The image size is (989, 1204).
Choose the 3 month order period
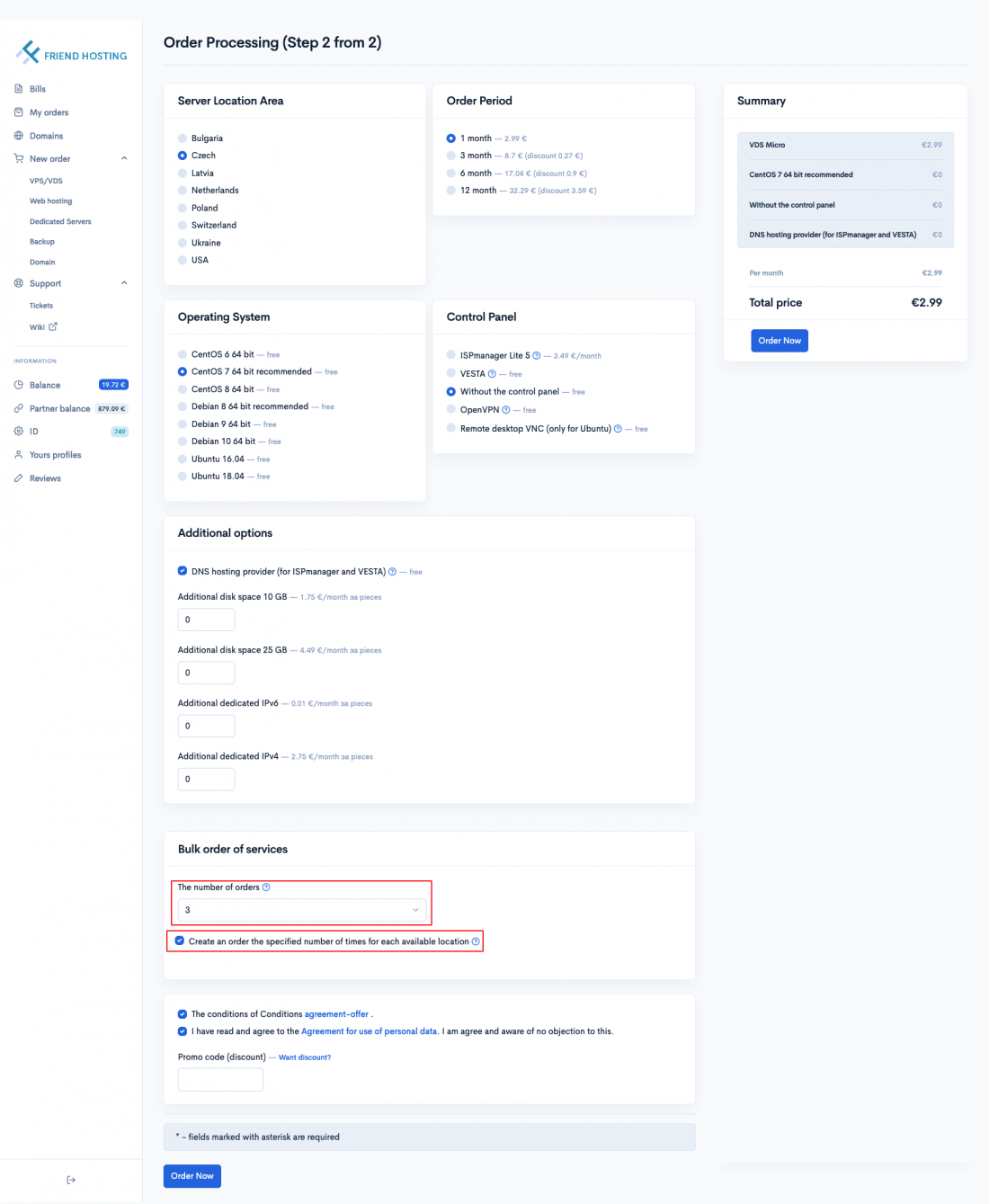tap(451, 156)
